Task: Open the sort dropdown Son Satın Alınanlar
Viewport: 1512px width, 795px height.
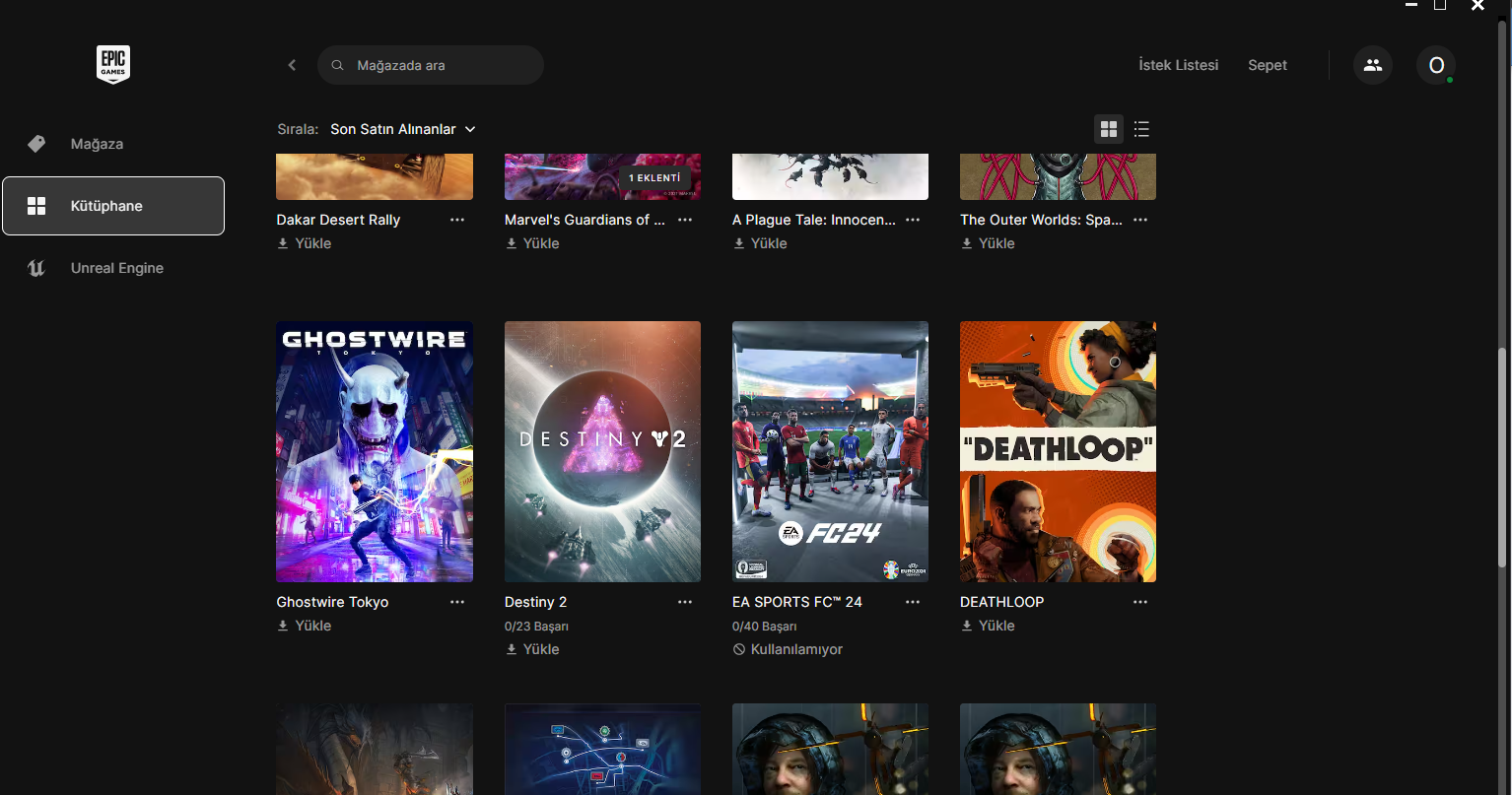Action: click(x=402, y=129)
